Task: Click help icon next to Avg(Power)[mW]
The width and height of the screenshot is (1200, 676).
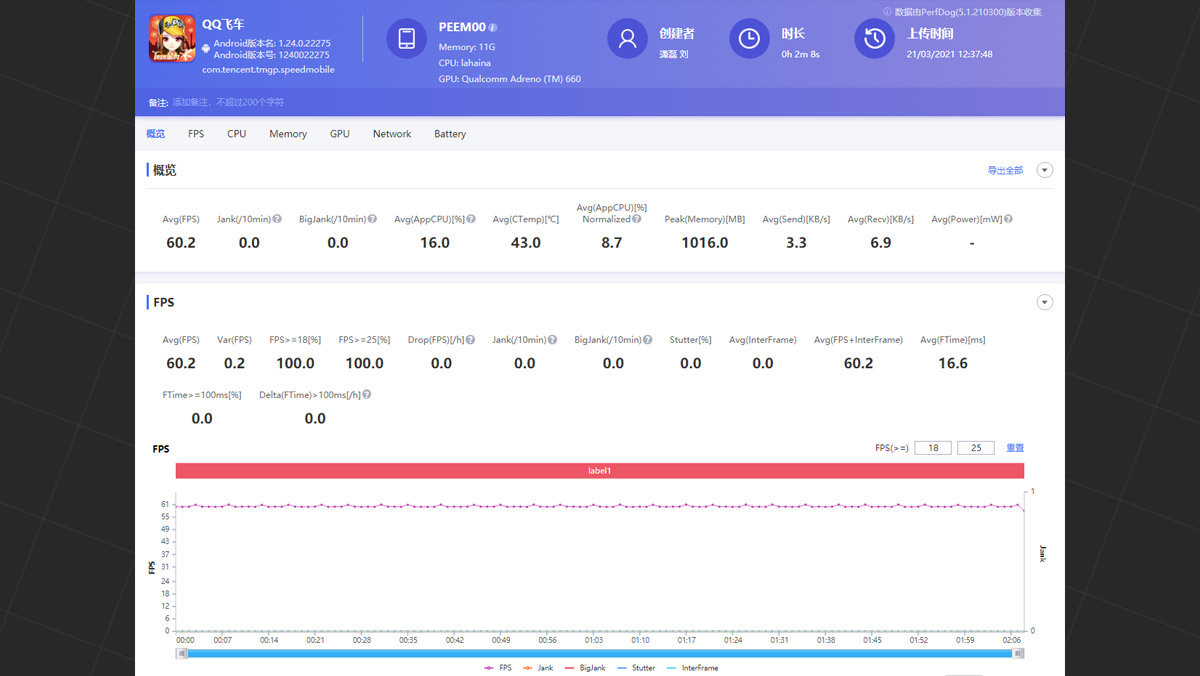Action: coord(1008,219)
